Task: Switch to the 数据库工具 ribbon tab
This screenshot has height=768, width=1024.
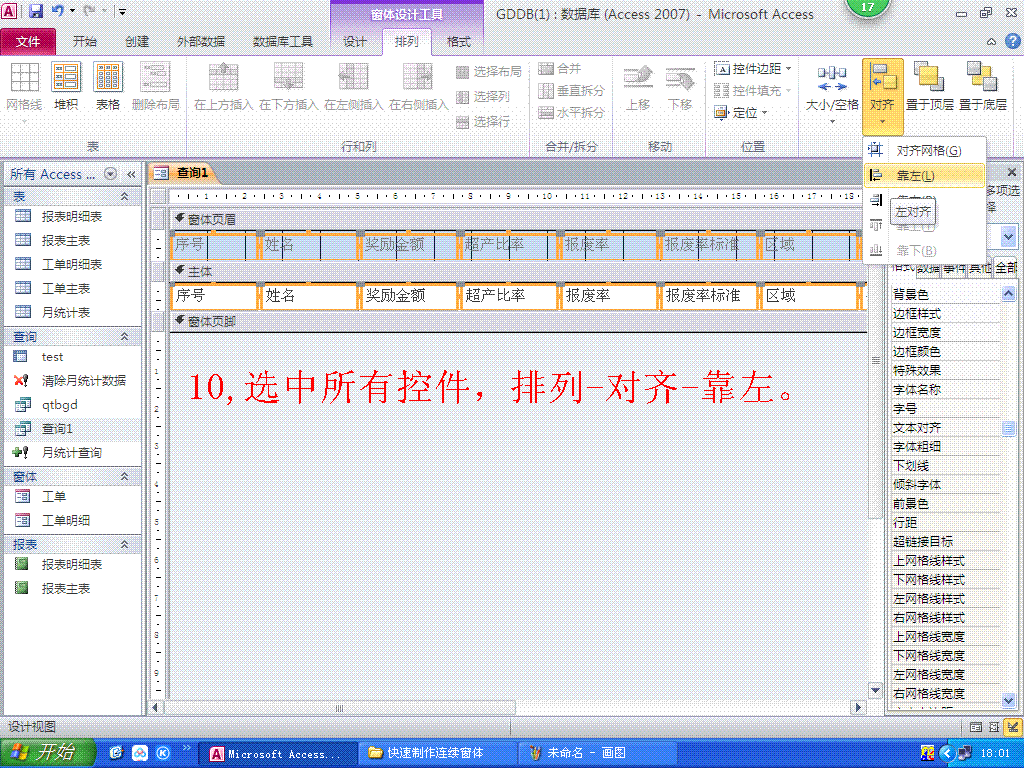Action: (283, 42)
